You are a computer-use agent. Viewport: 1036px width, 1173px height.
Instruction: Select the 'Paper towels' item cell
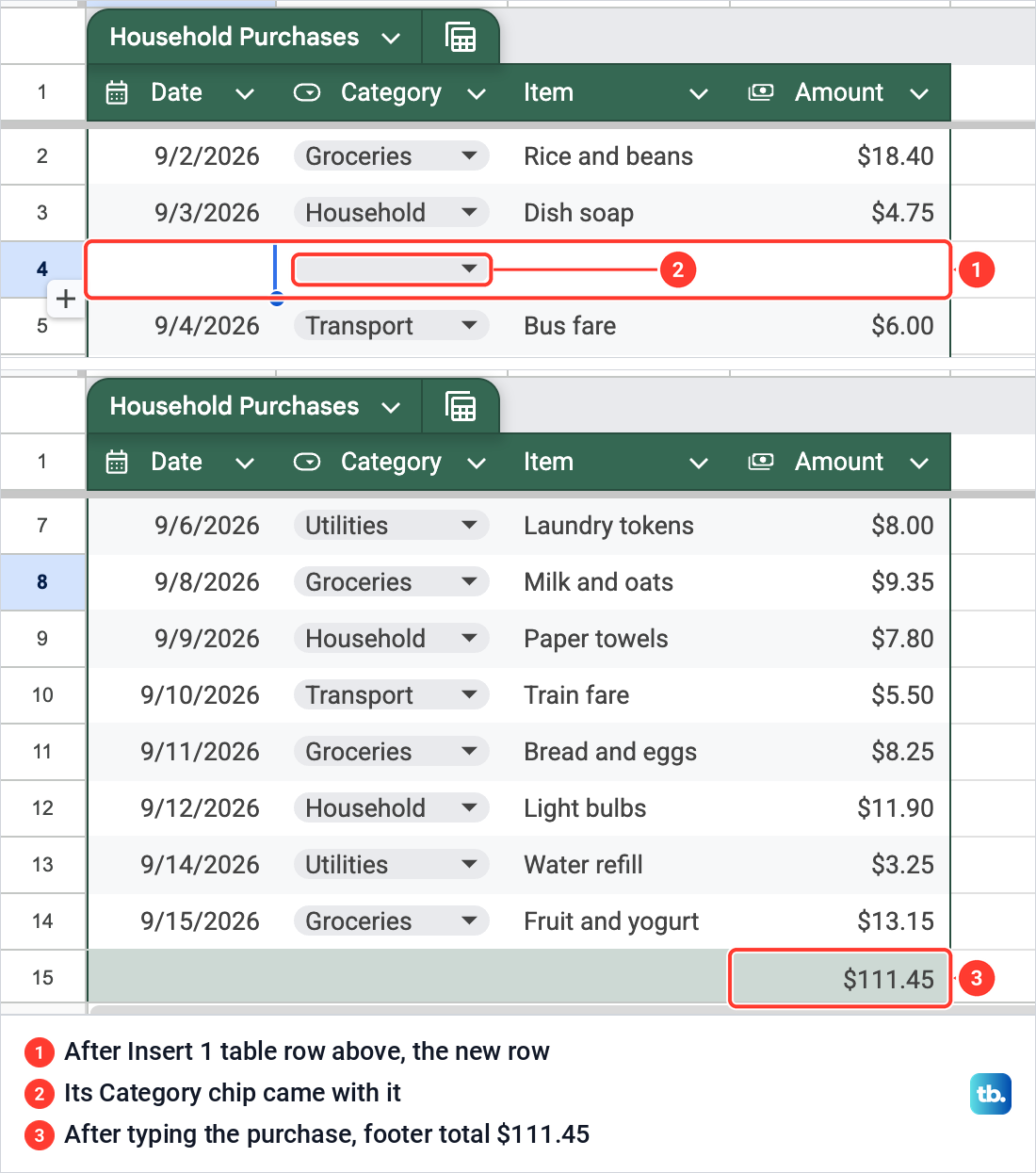pos(617,639)
